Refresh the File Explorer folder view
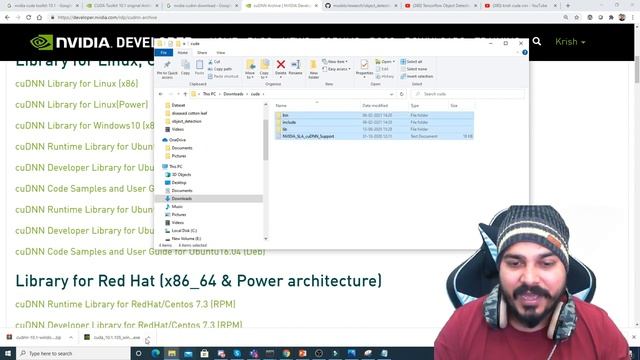The image size is (640, 360). click(x=402, y=94)
